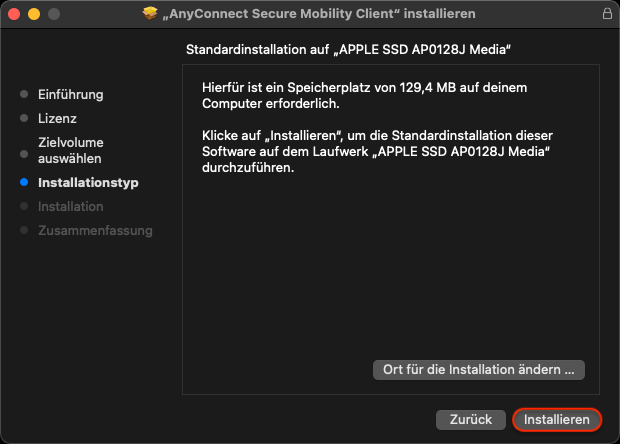The width and height of the screenshot is (620, 444).
Task: Select the Installationstyp step
Action: click(88, 183)
